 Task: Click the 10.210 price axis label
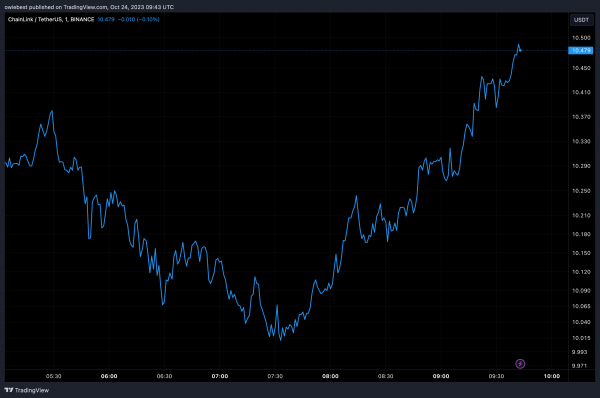(581, 215)
